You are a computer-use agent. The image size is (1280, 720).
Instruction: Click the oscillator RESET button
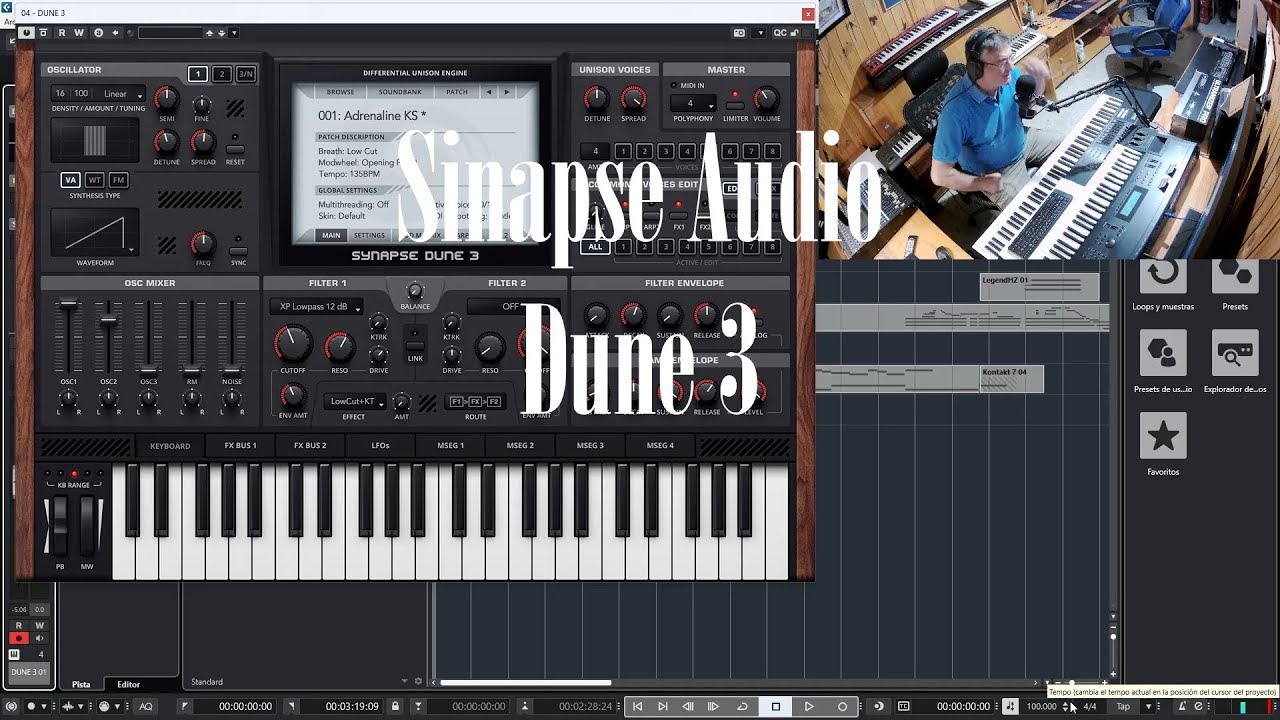[x=235, y=150]
